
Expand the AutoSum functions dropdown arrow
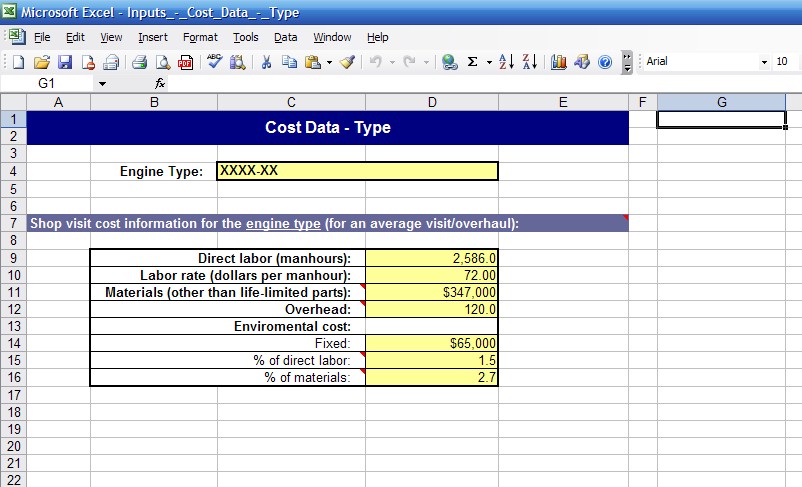coord(489,62)
